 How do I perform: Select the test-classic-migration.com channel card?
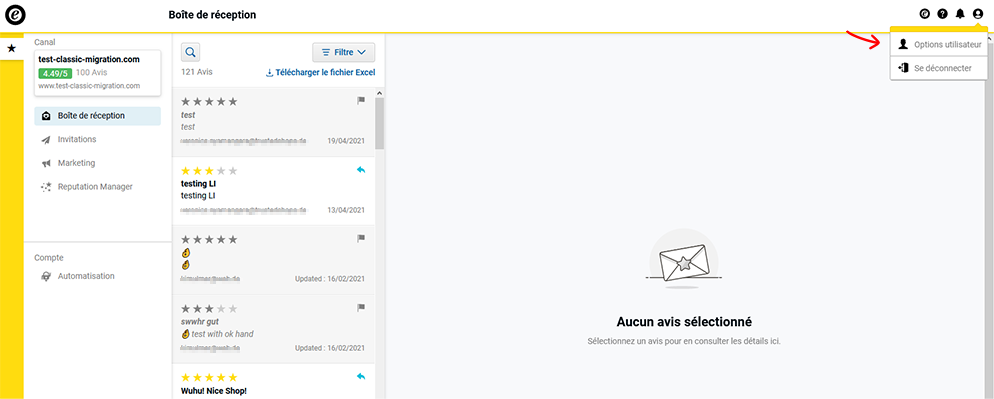click(x=98, y=73)
